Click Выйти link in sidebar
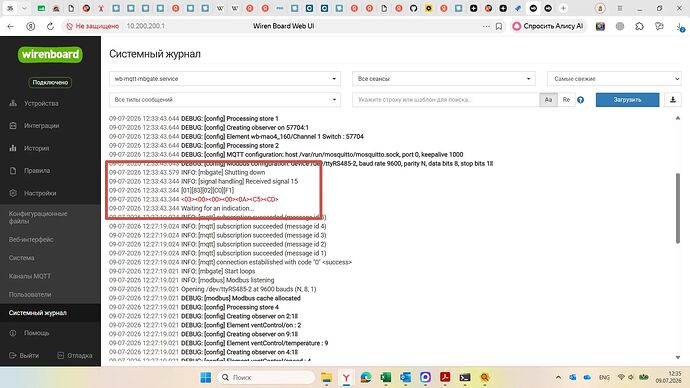This screenshot has width=690, height=388. pos(25,355)
